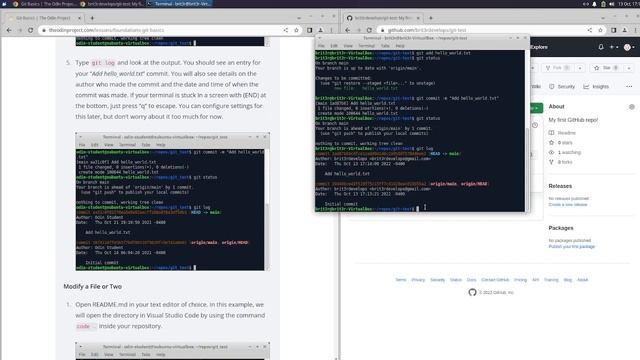
Task: Open the Training footer link
Action: pos(551,280)
